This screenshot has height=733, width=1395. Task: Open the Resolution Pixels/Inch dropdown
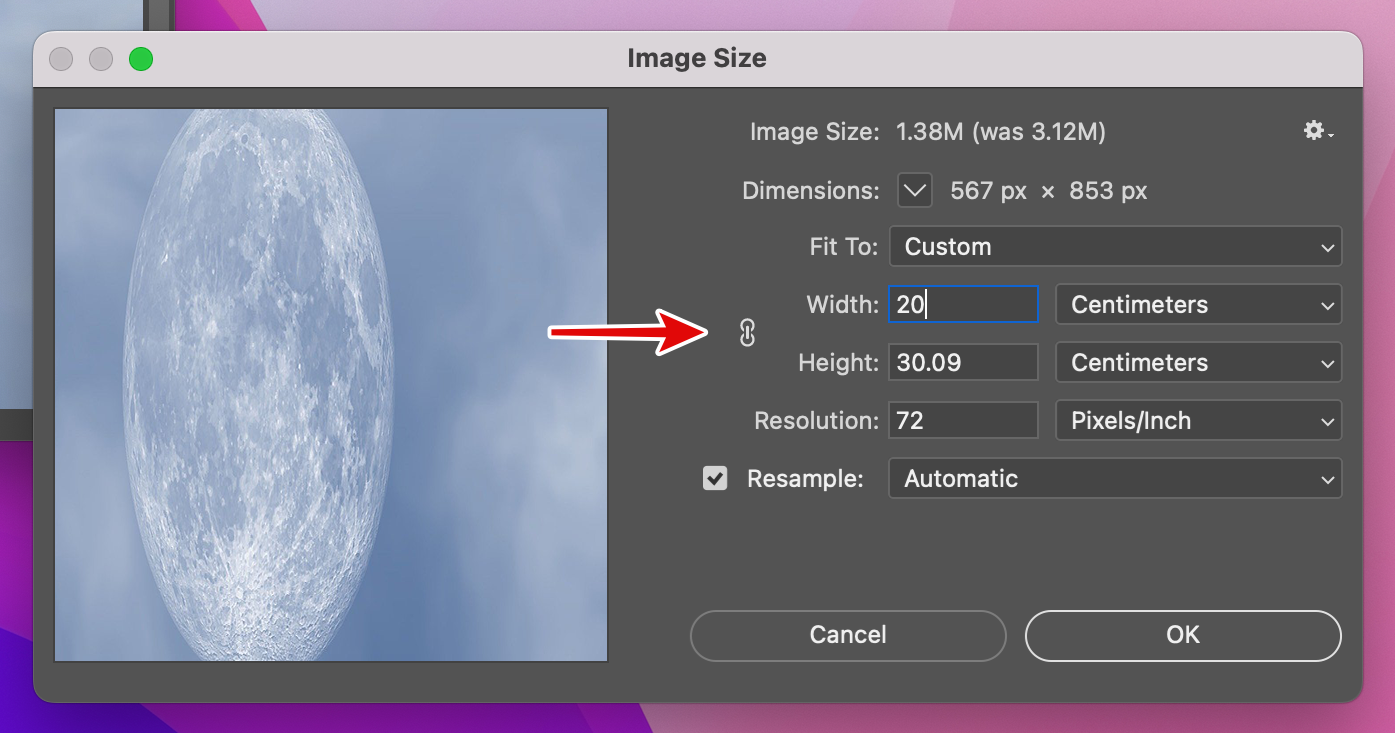1198,421
